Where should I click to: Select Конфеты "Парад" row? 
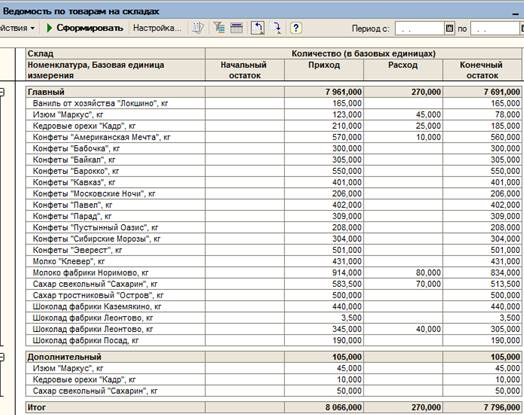pos(273,216)
